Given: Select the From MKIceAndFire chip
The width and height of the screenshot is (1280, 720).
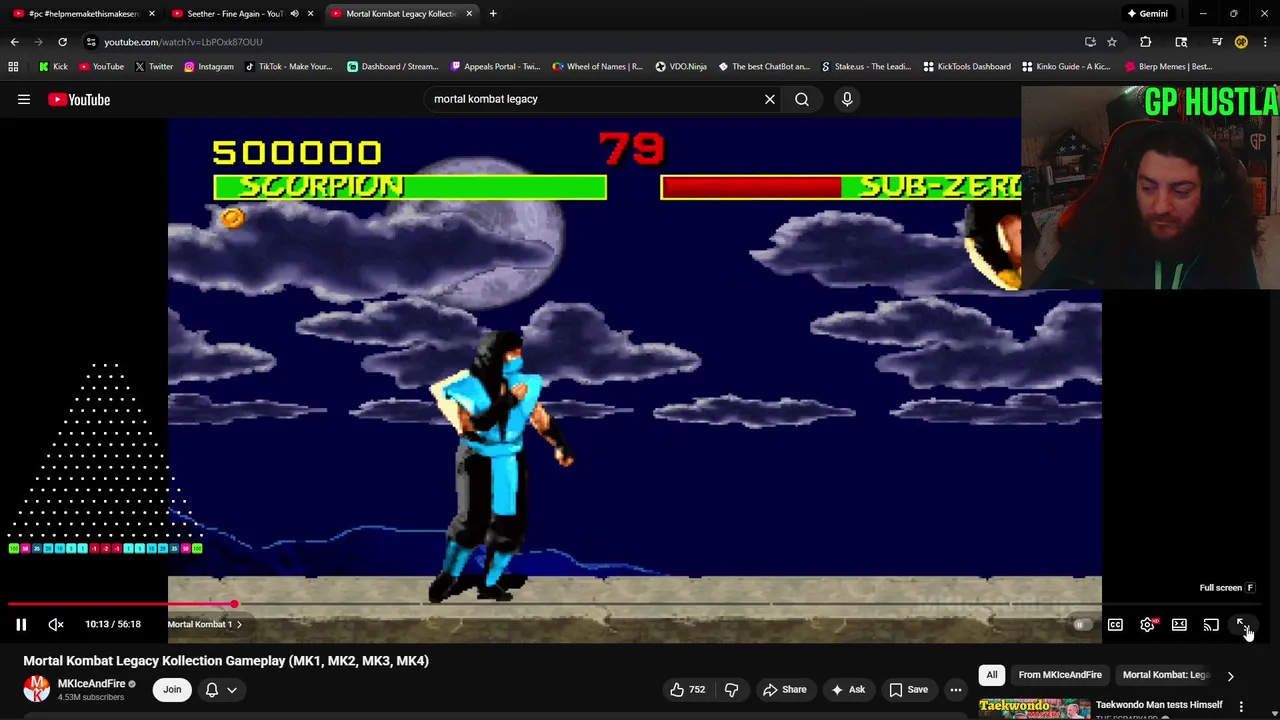Looking at the screenshot, I should (1060, 675).
